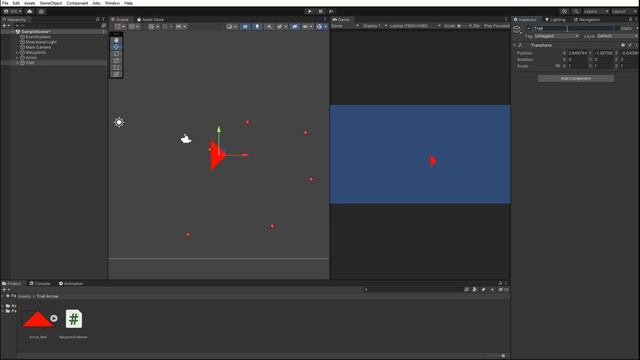The width and height of the screenshot is (640, 360).
Task: Expand Arrow_Red sprite sub-assets arrow
Action: pyautogui.click(x=54, y=318)
